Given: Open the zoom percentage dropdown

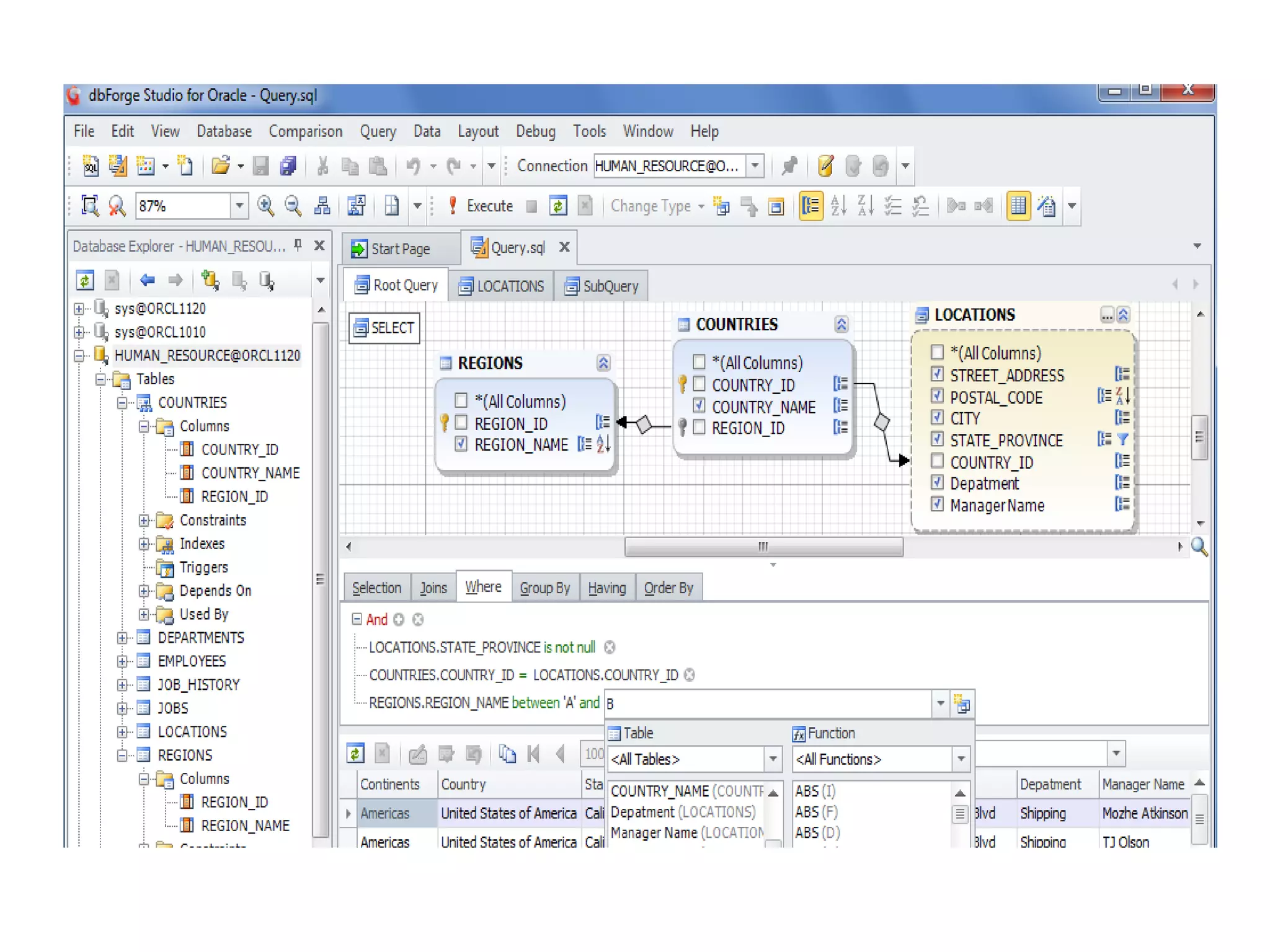Looking at the screenshot, I should pyautogui.click(x=239, y=205).
